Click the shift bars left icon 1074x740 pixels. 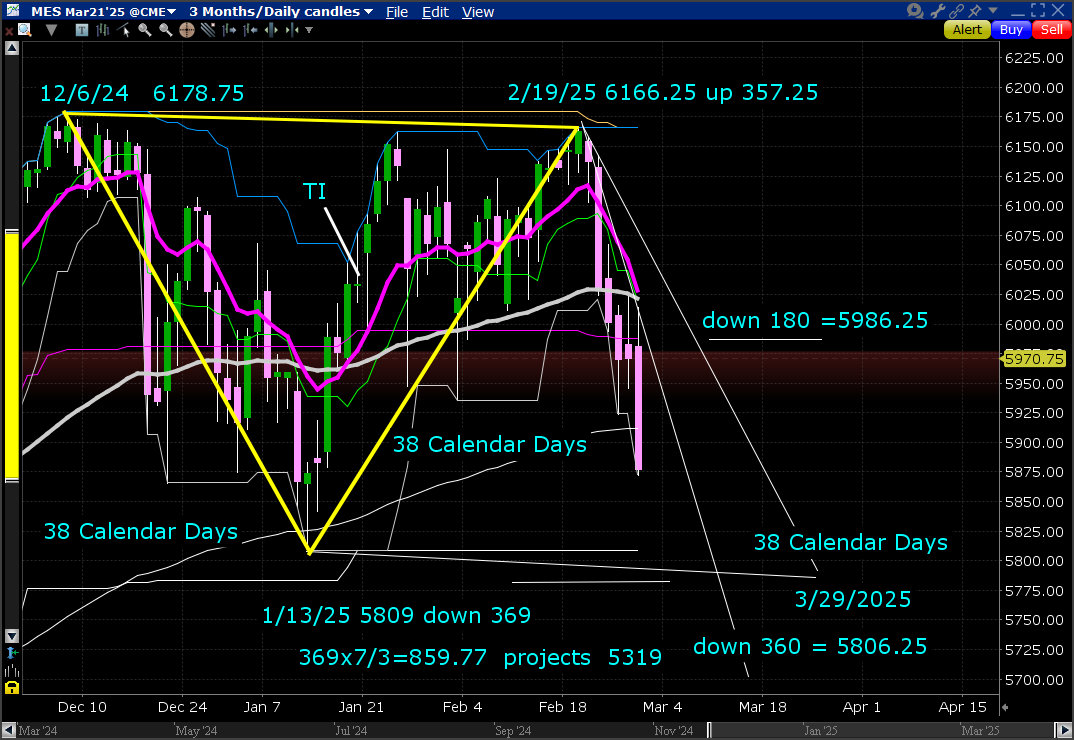pyautogui.click(x=250, y=30)
